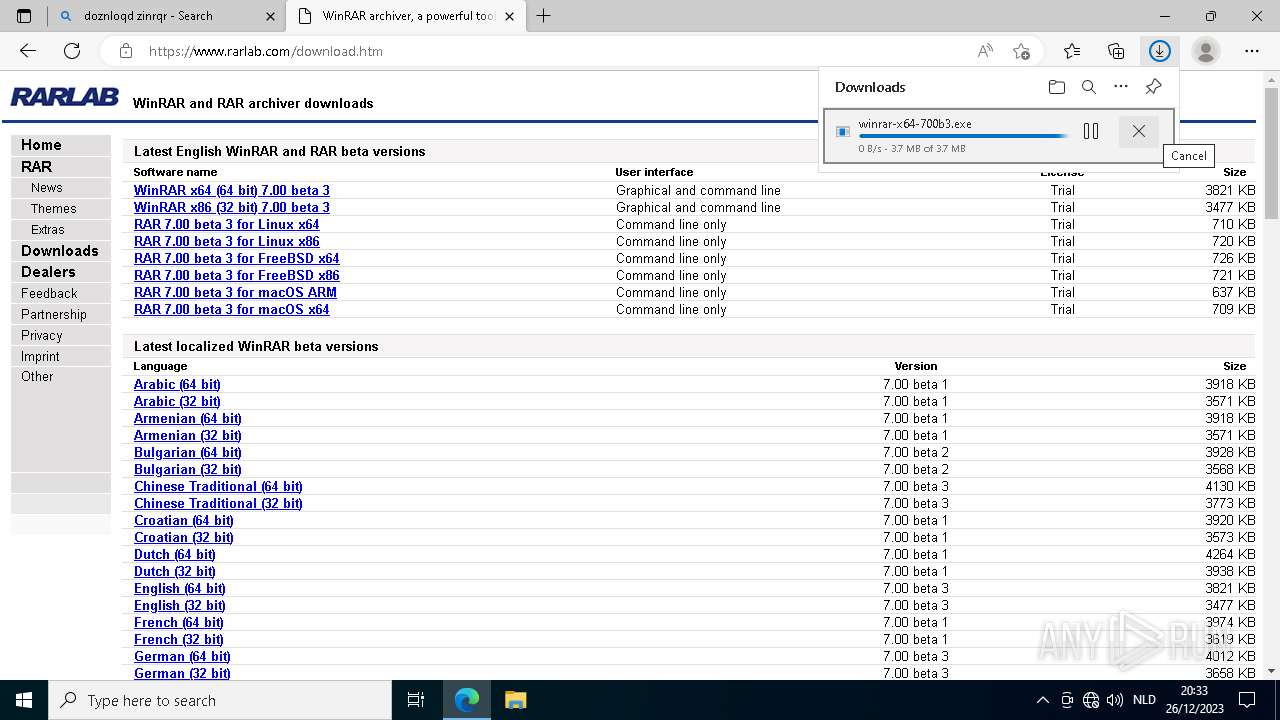Image resolution: width=1280 pixels, height=720 pixels.
Task: Open Downloads sidebar item
Action: (60, 251)
